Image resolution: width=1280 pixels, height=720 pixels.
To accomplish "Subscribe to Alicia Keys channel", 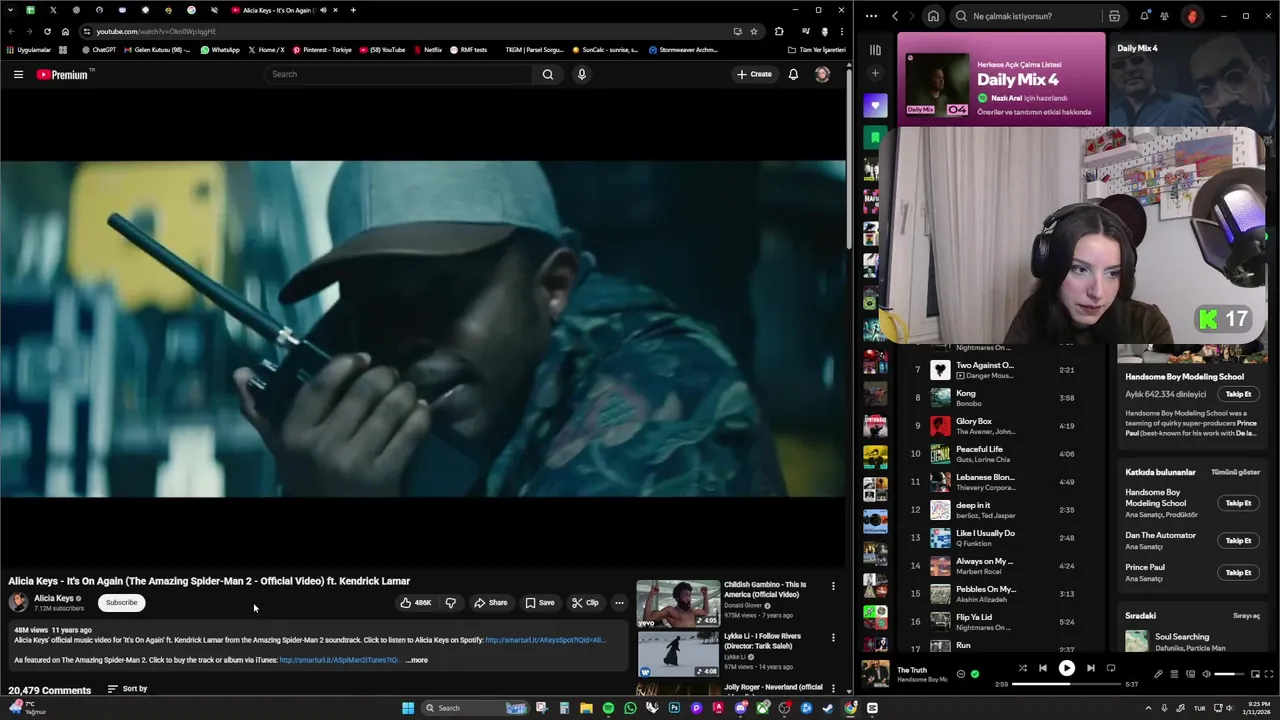I will click(x=122, y=603).
